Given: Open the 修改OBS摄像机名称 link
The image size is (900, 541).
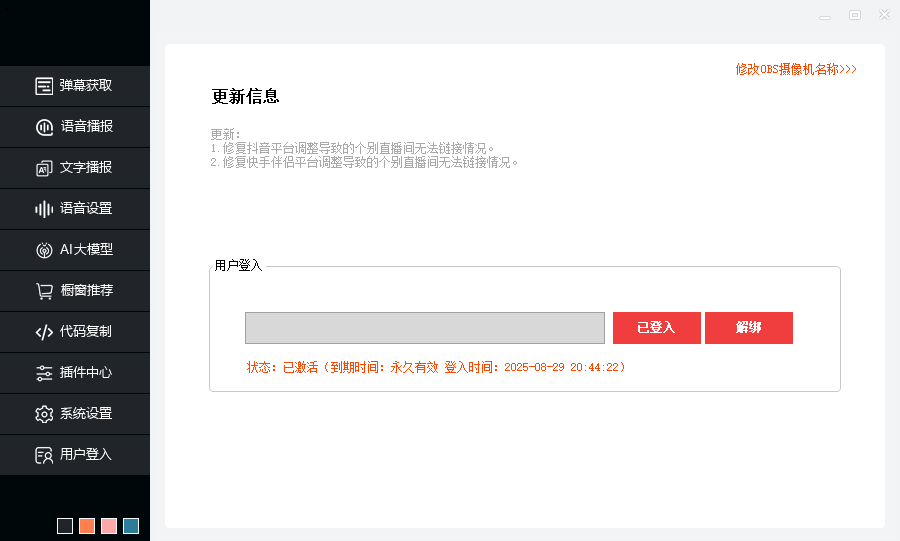Looking at the screenshot, I should click(796, 70).
